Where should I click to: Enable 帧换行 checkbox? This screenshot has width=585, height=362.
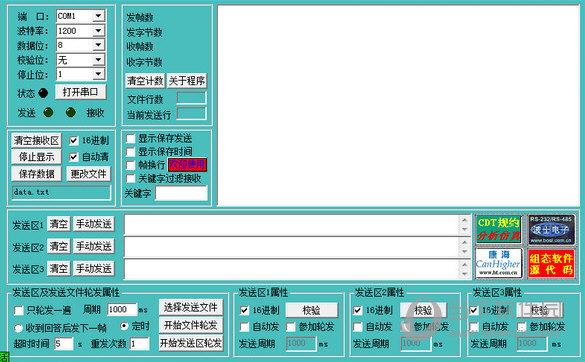pos(130,165)
